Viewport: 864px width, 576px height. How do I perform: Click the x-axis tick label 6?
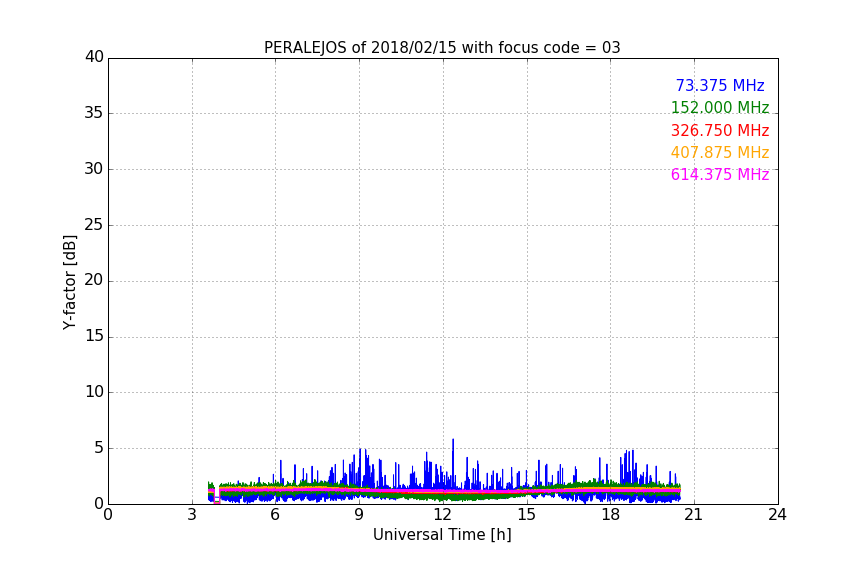point(275,515)
